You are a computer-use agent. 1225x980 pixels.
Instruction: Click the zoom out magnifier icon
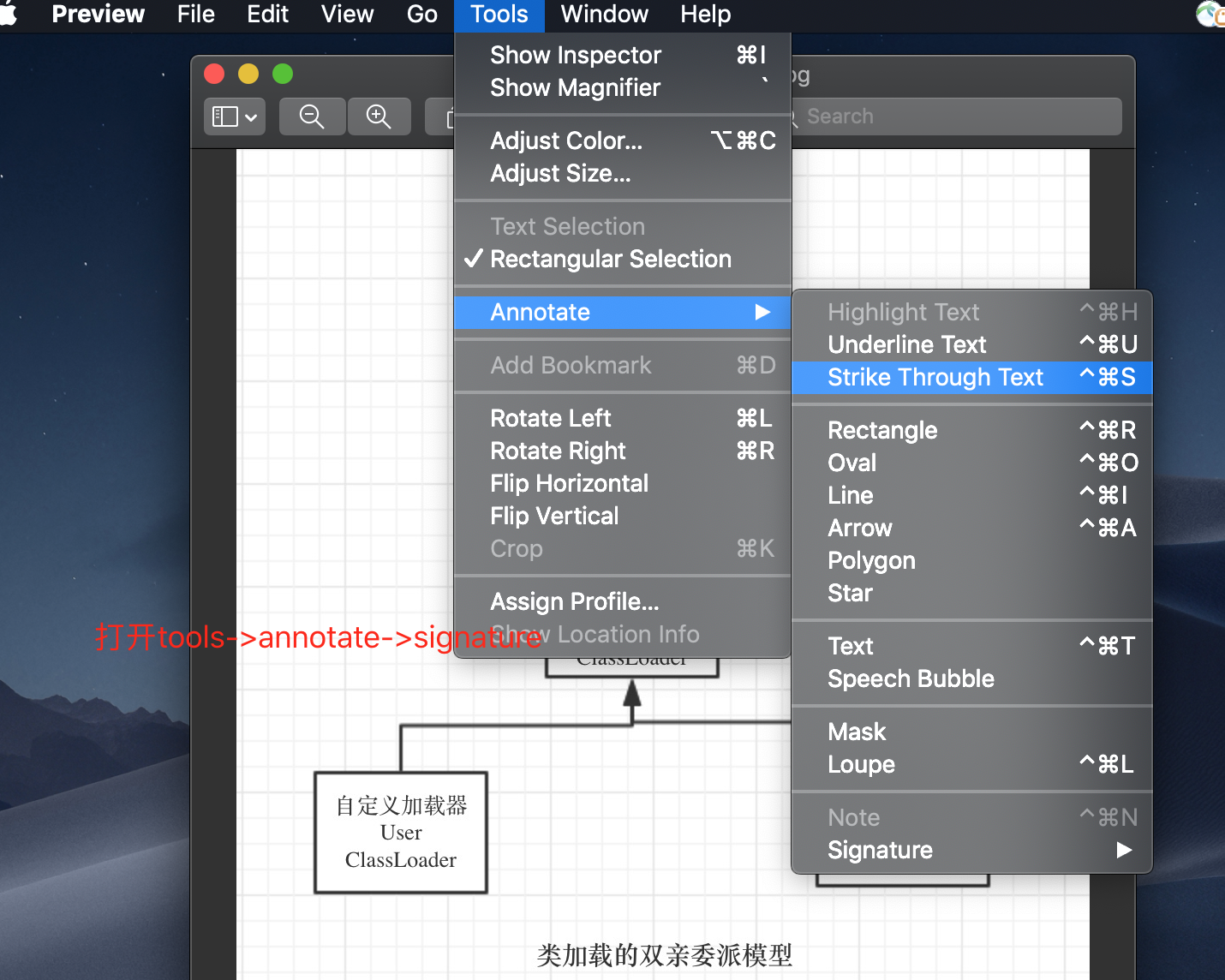(312, 117)
